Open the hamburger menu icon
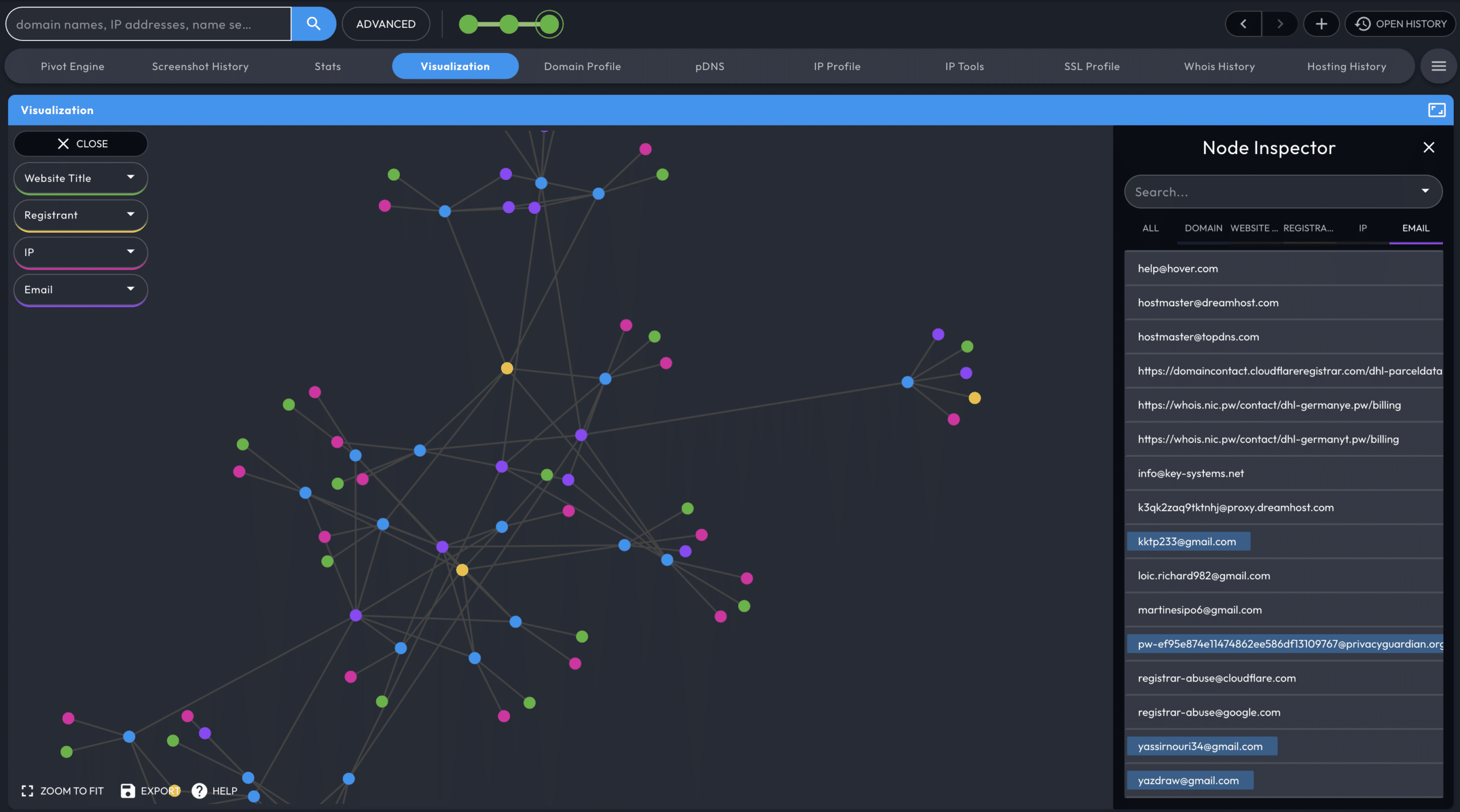The width and height of the screenshot is (1460, 812). [x=1438, y=66]
